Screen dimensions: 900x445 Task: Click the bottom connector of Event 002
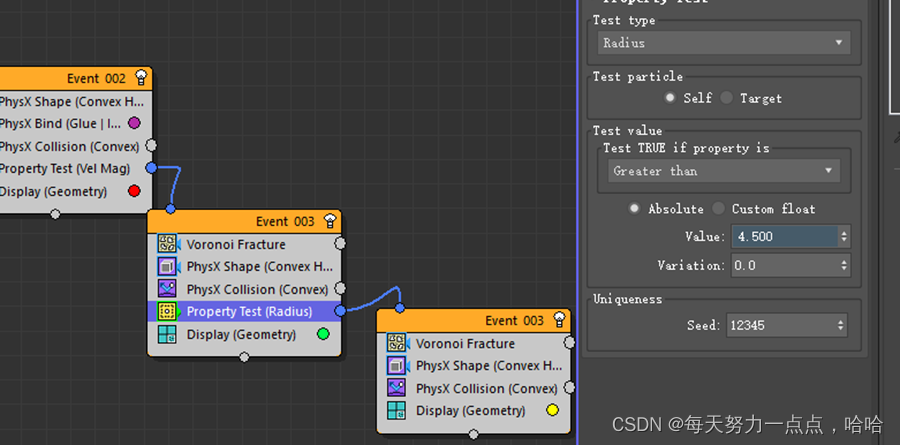[x=55, y=214]
